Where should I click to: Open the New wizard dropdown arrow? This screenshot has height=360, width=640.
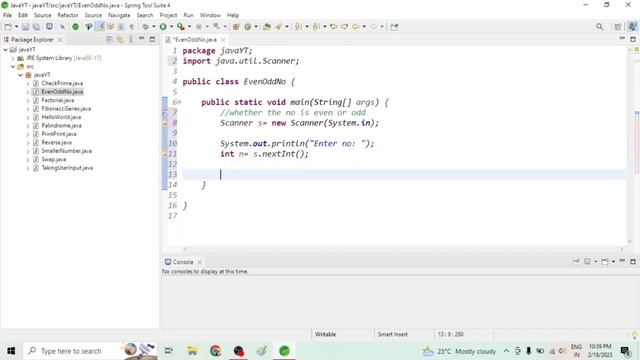[x=16, y=27]
